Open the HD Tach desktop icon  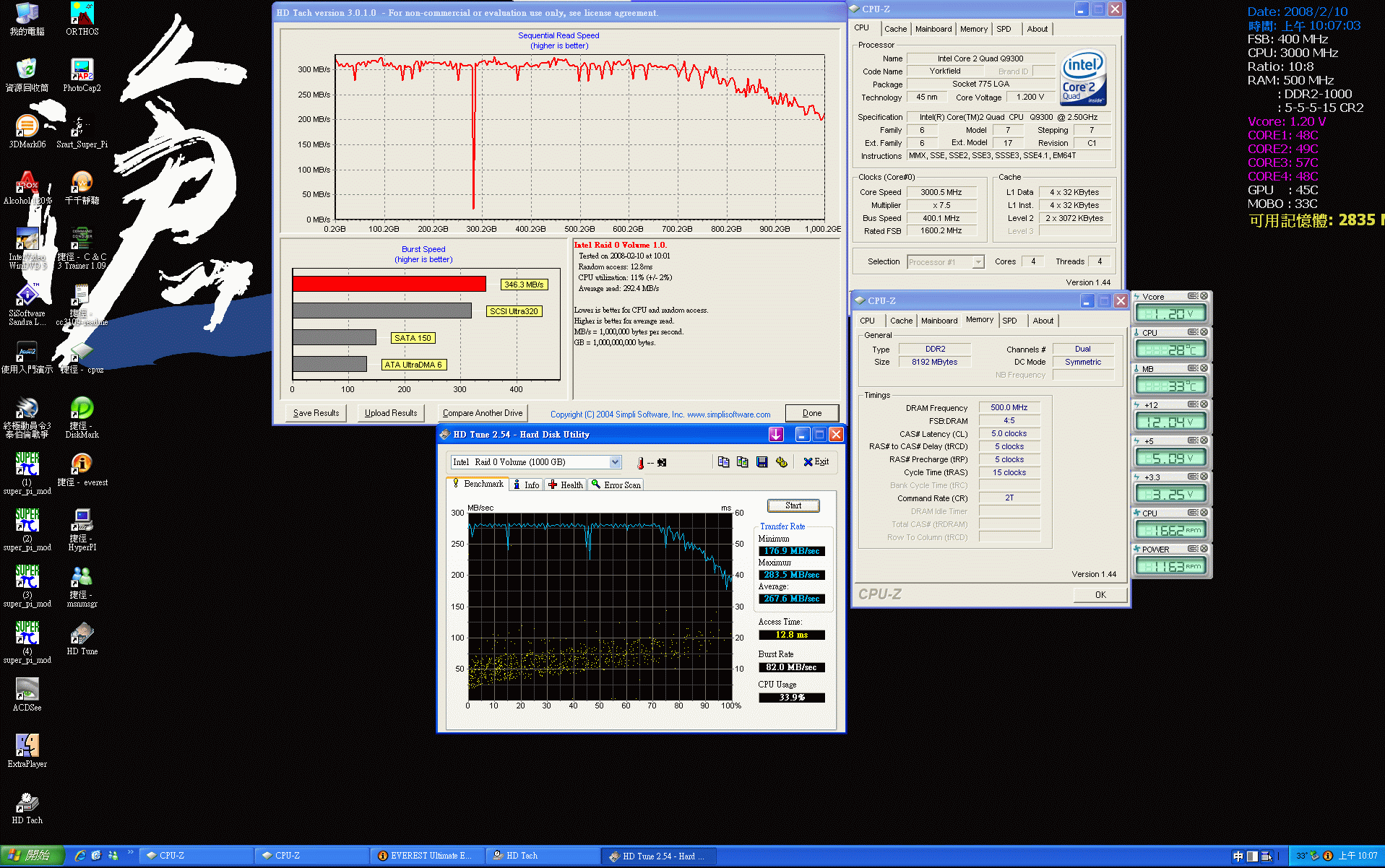click(x=27, y=808)
